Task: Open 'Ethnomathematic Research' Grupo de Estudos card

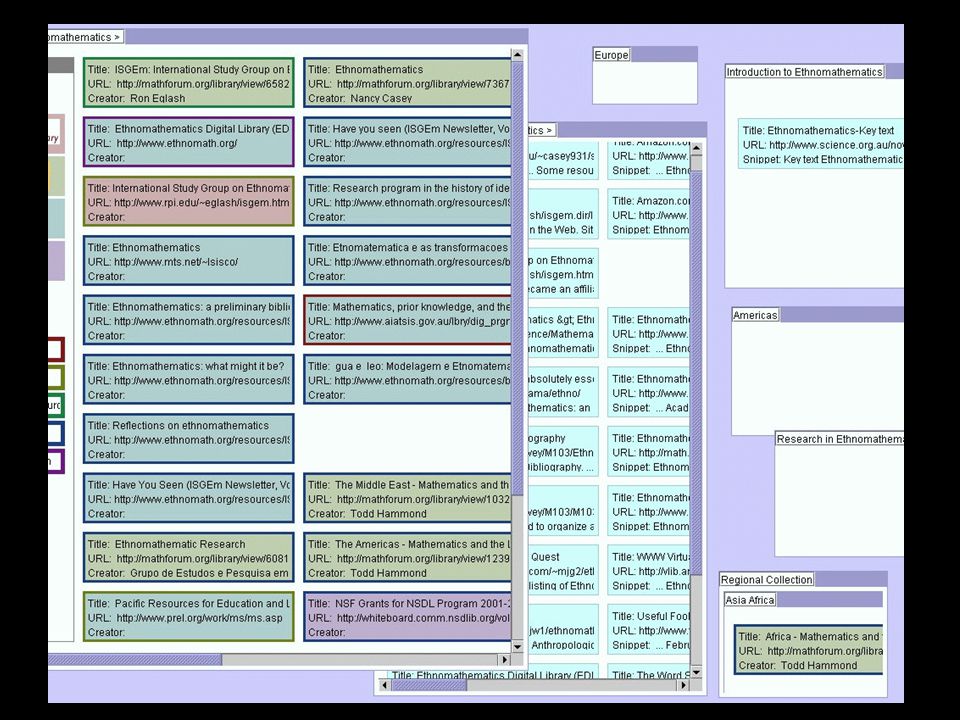Action: pos(189,558)
